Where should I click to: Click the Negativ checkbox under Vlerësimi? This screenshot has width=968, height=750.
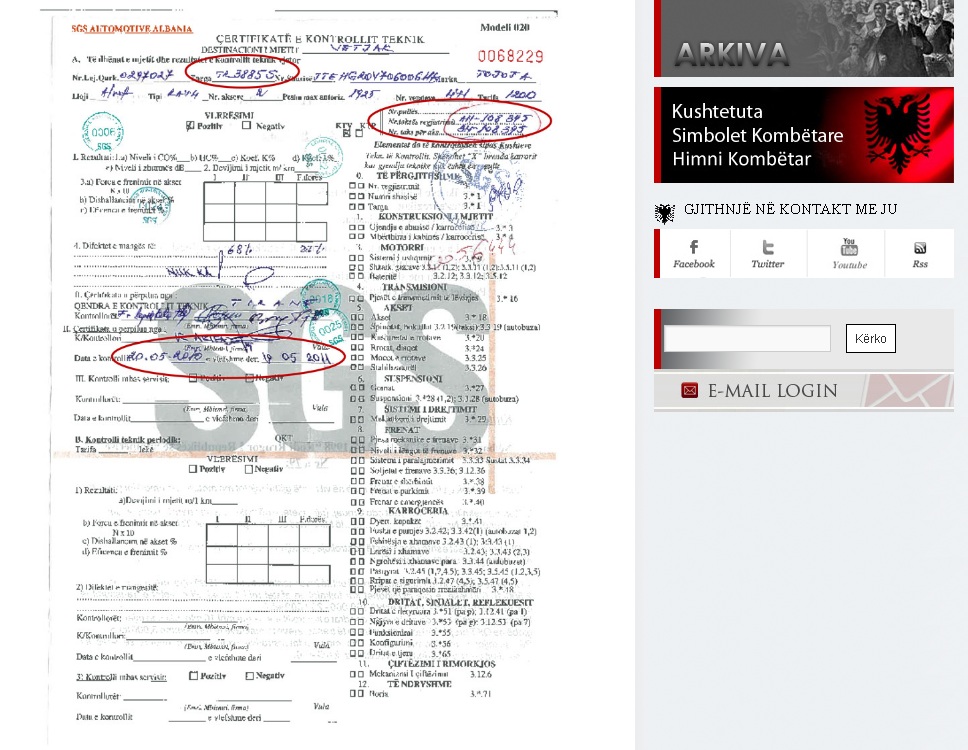247,127
